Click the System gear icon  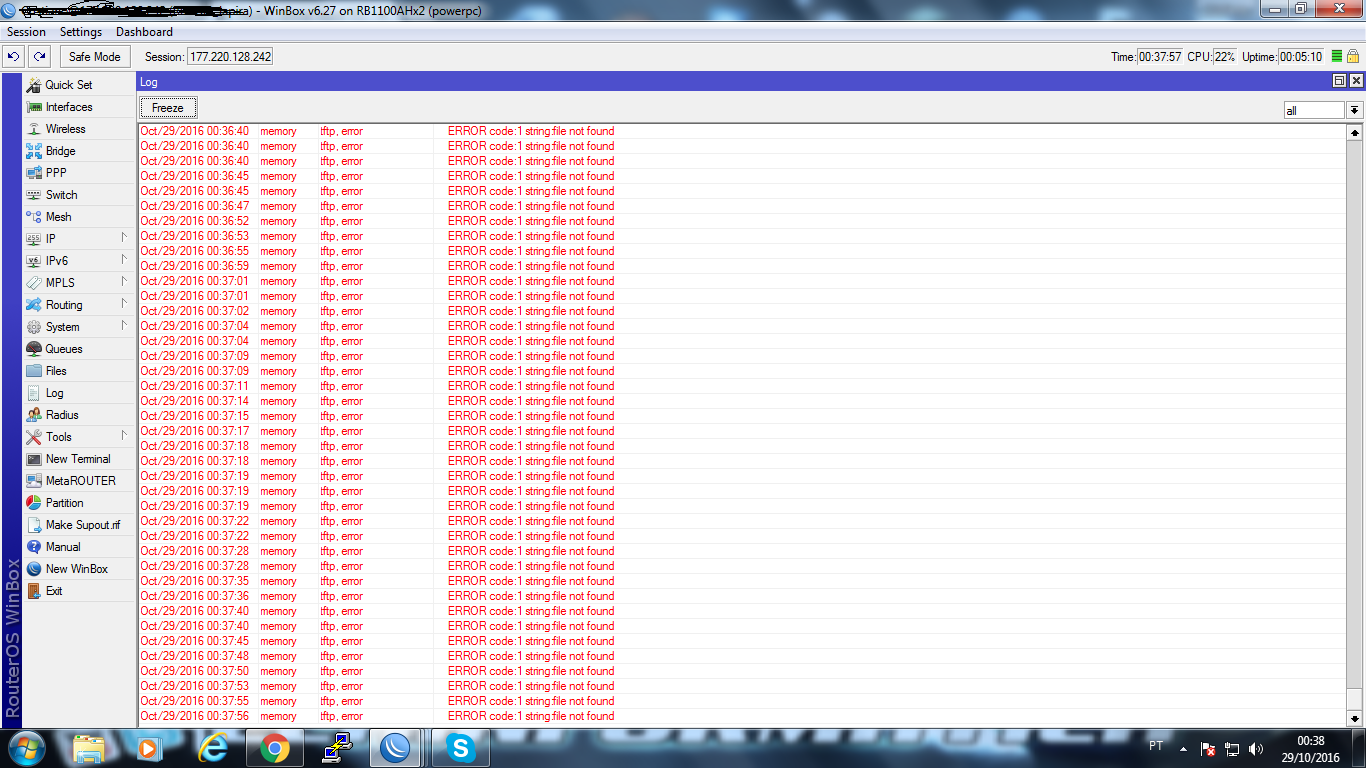[x=34, y=327]
